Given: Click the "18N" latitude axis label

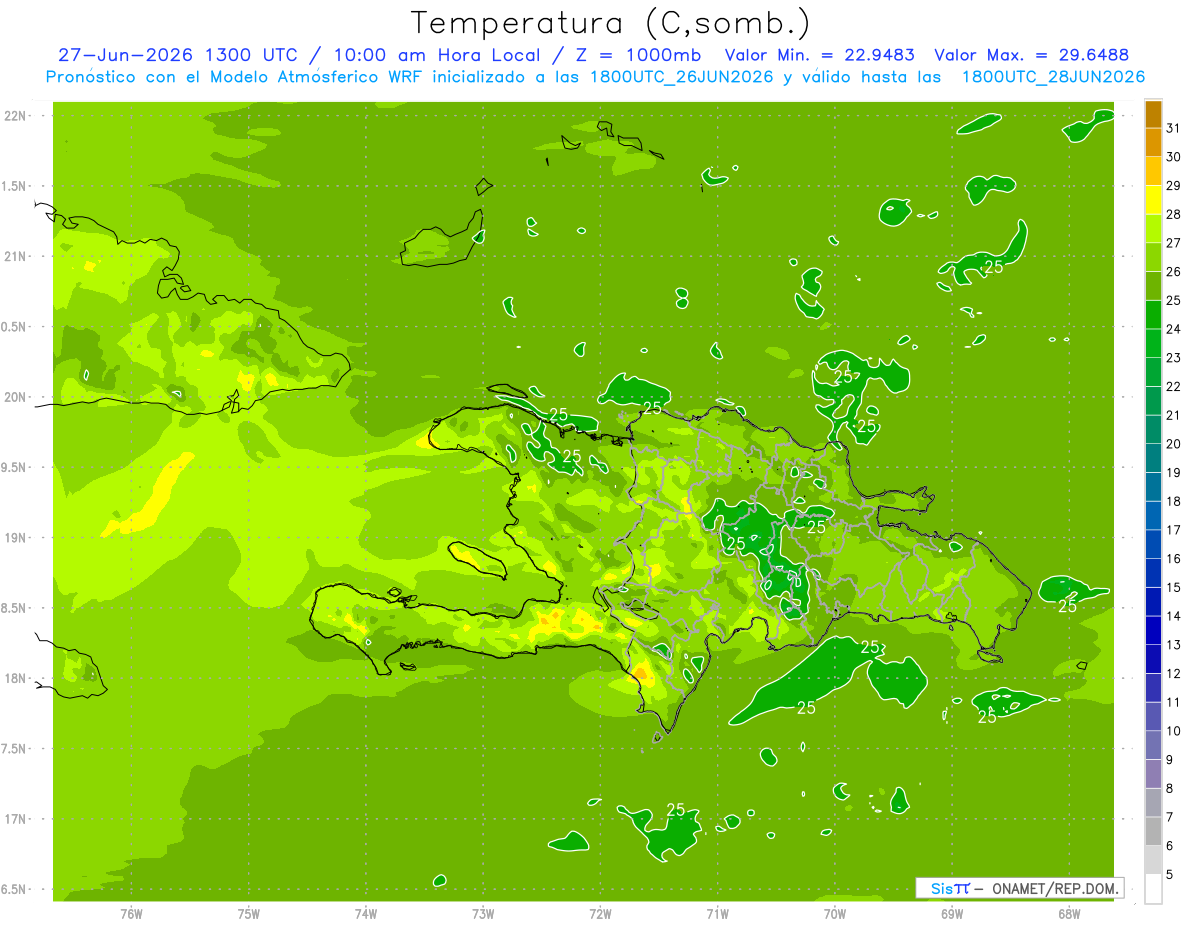Looking at the screenshot, I should (15, 679).
